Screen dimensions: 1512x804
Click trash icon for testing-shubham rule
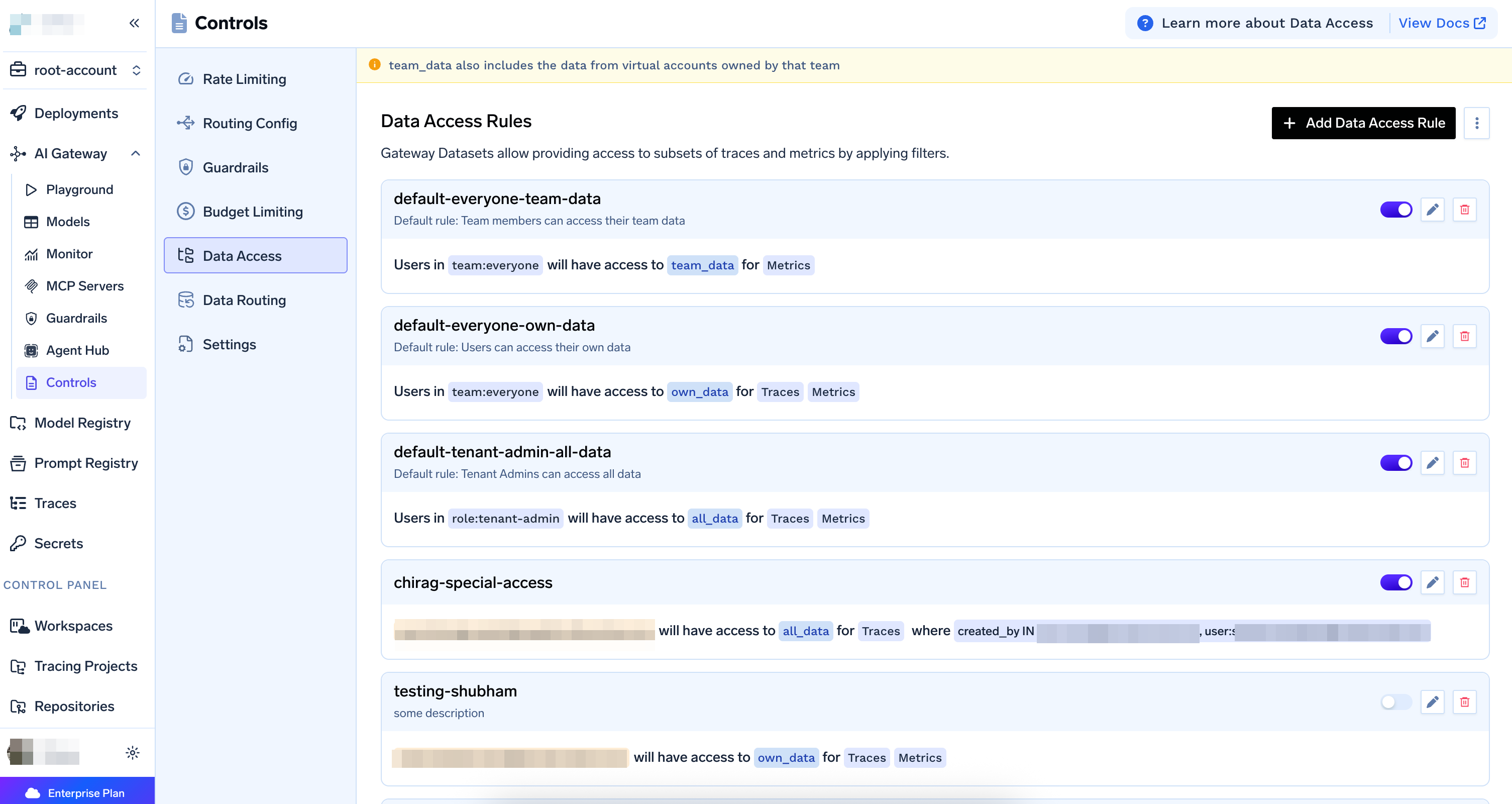1464,702
